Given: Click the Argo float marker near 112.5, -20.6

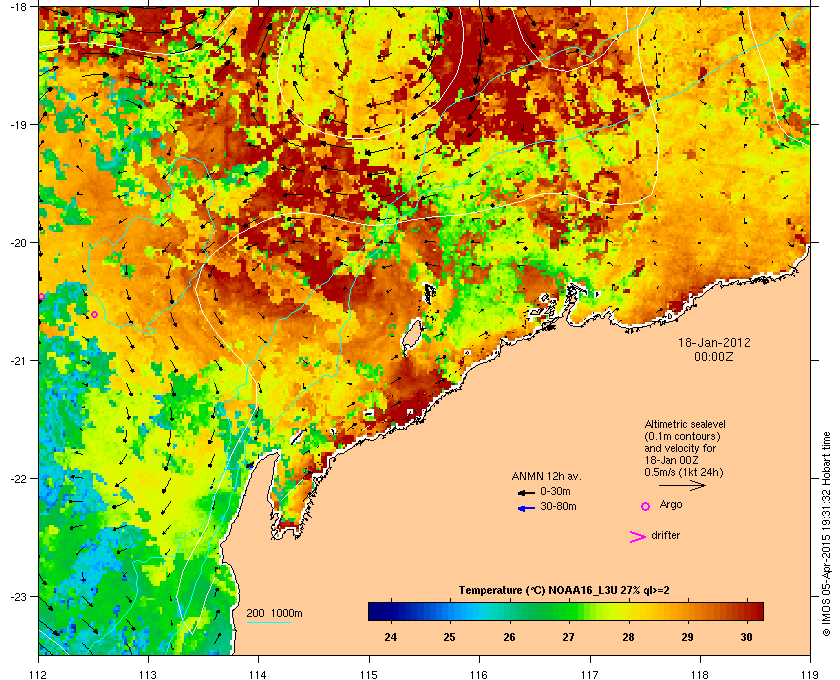Looking at the screenshot, I should click(95, 315).
